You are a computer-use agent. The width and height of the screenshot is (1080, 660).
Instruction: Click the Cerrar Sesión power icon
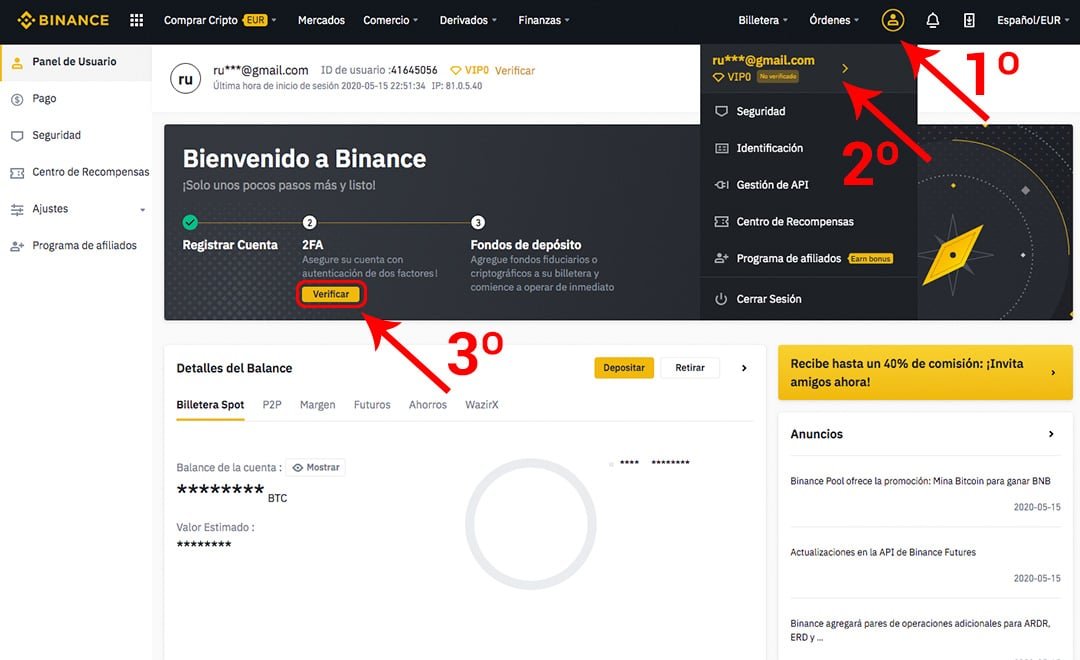[x=721, y=299]
